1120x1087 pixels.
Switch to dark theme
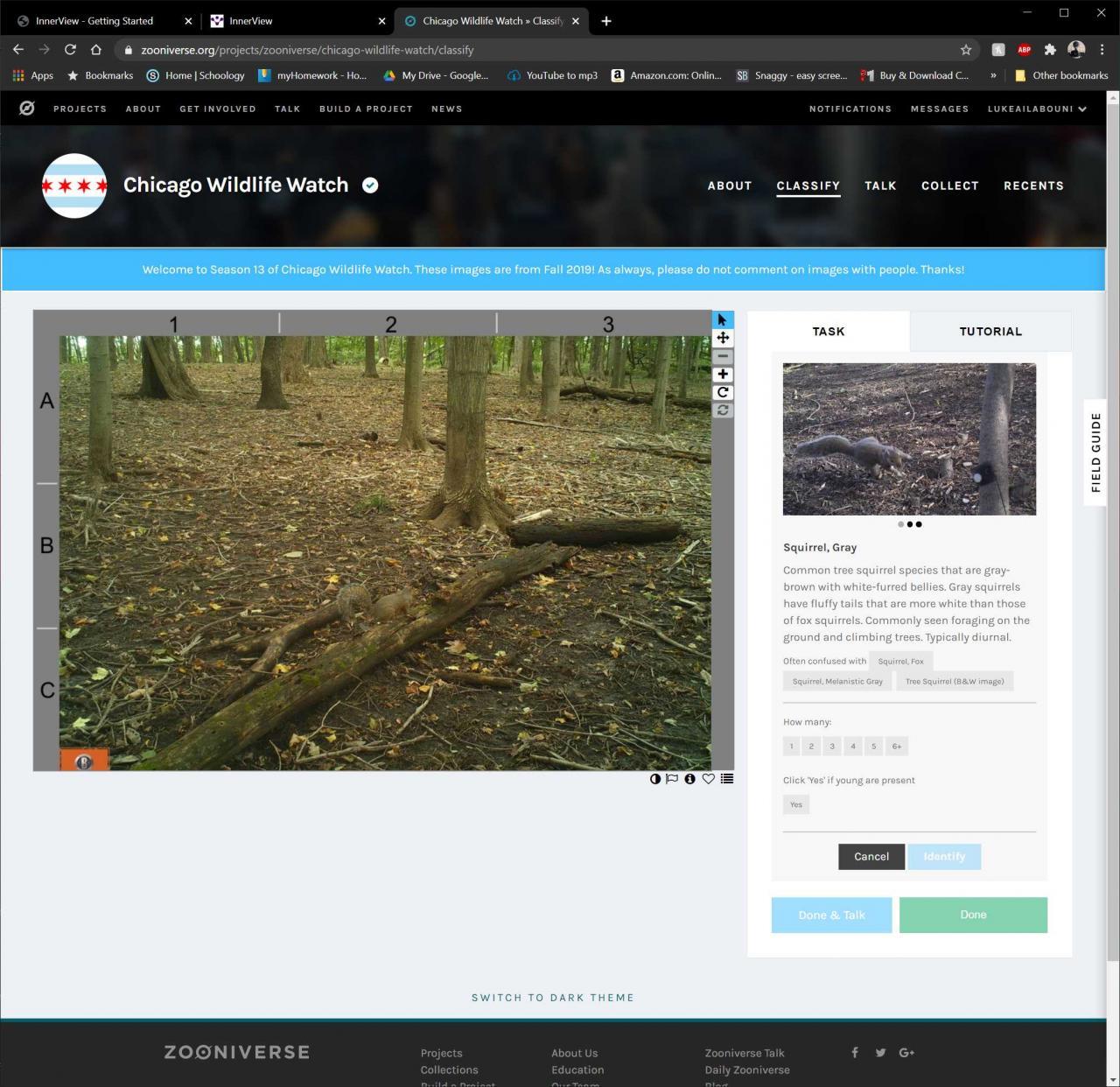pyautogui.click(x=553, y=998)
